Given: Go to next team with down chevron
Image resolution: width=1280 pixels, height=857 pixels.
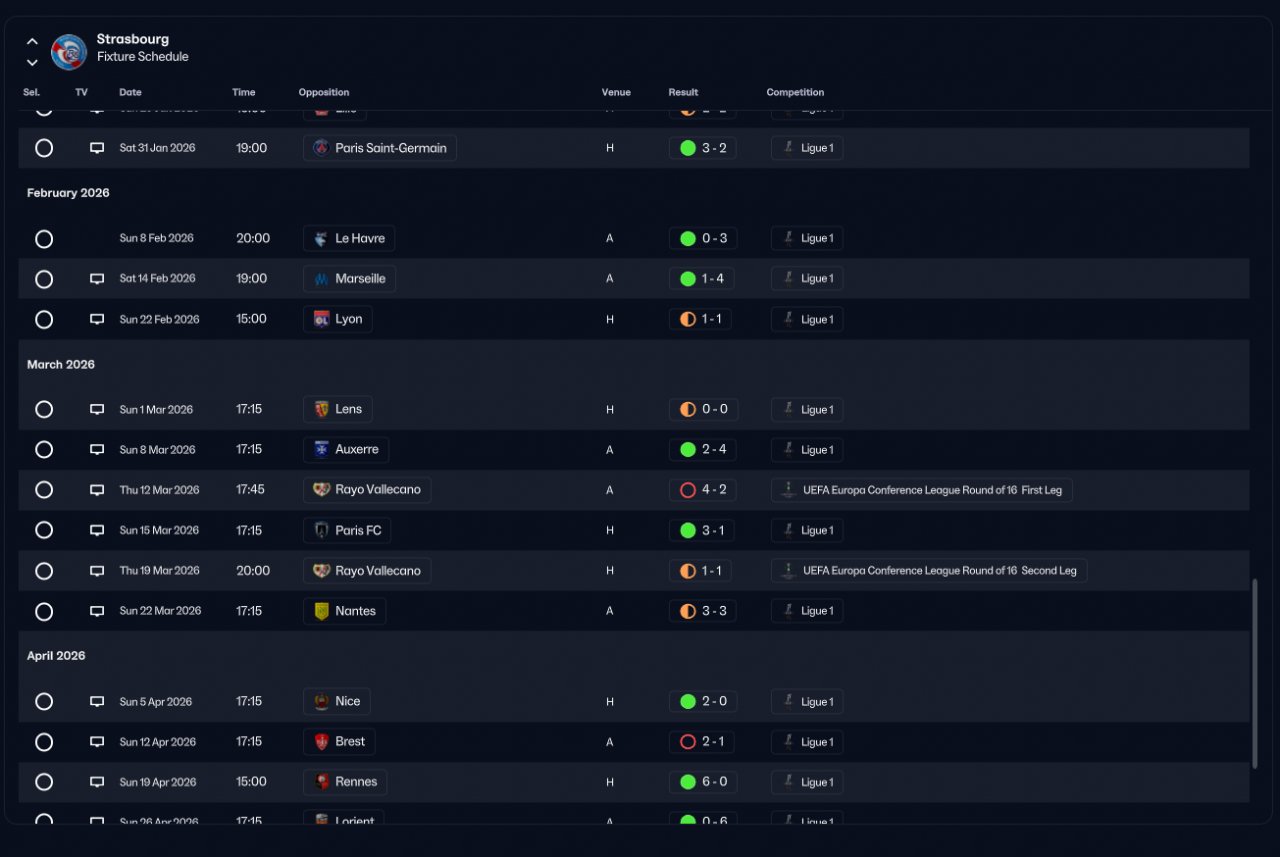Looking at the screenshot, I should (x=32, y=62).
